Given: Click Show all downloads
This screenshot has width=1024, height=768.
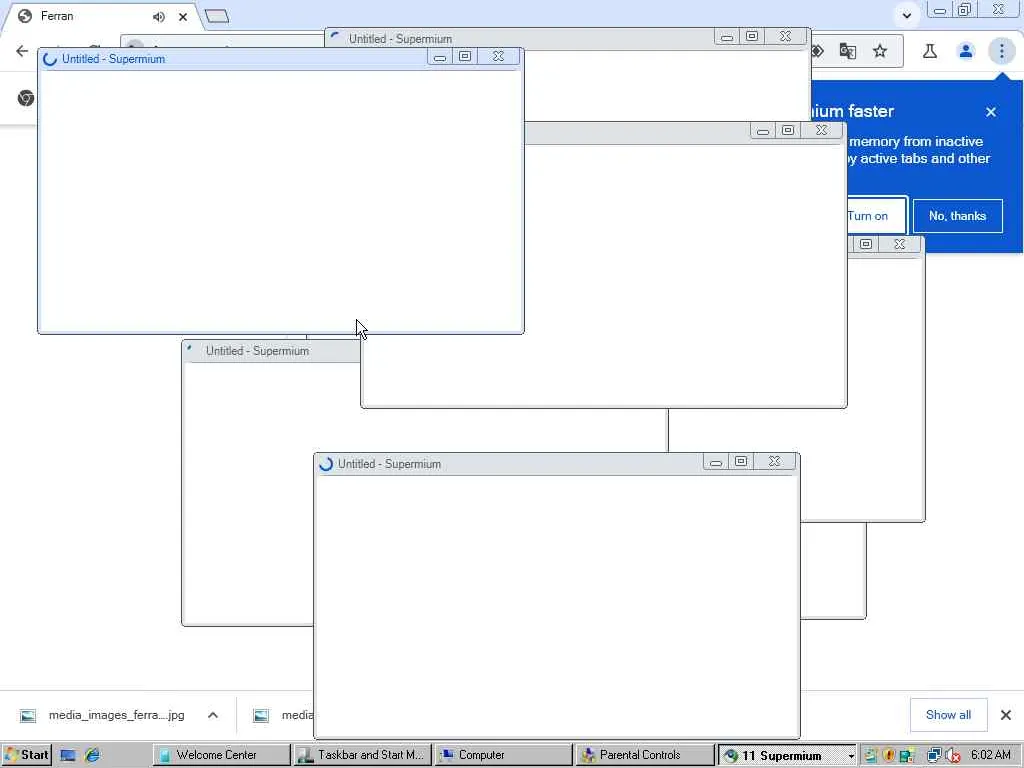Looking at the screenshot, I should 948,715.
